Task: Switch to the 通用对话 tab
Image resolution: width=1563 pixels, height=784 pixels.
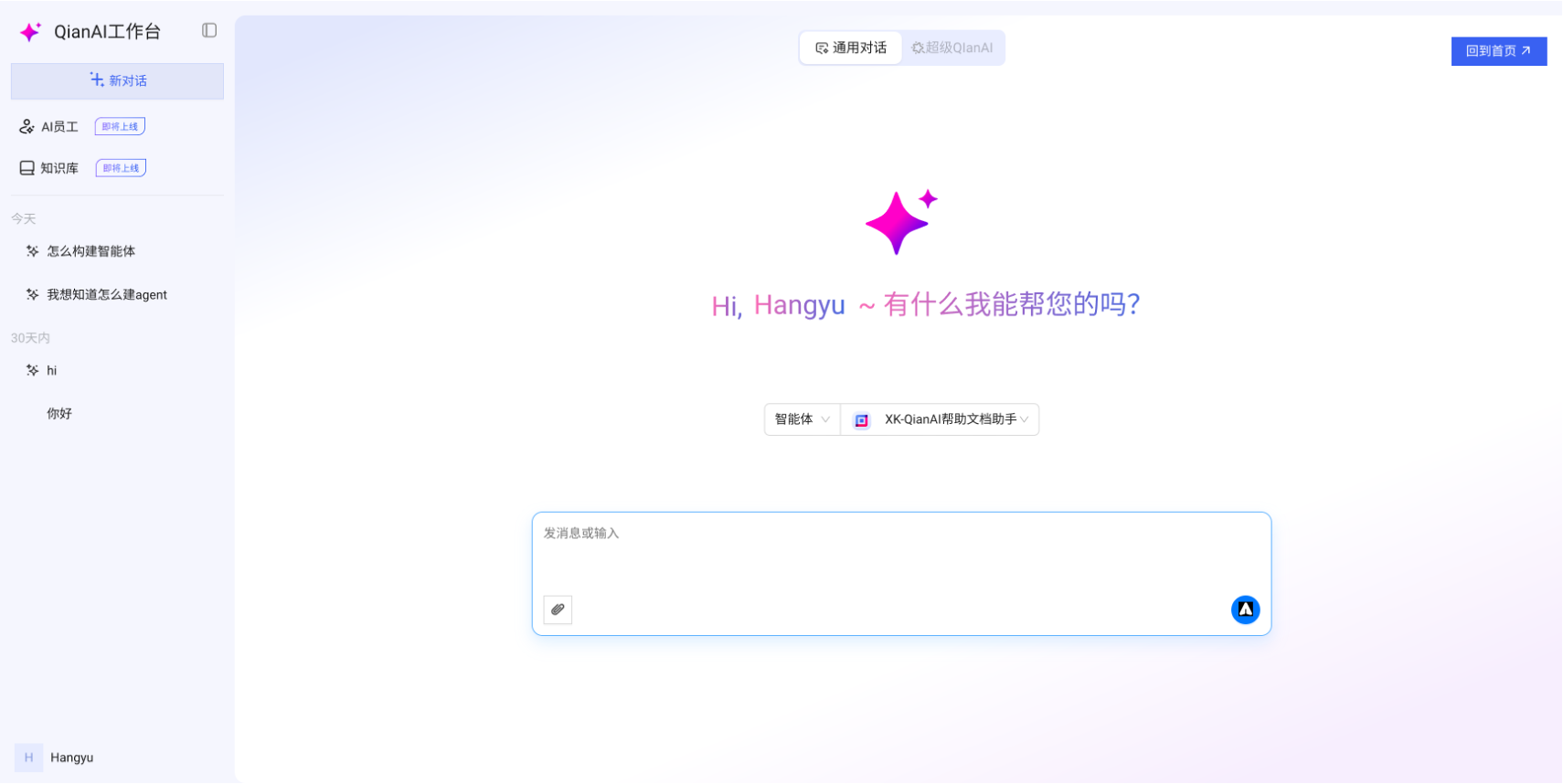Action: tap(851, 48)
